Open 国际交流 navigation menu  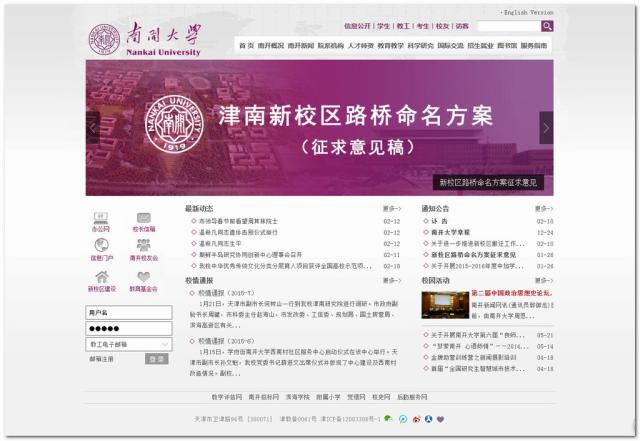pos(451,46)
